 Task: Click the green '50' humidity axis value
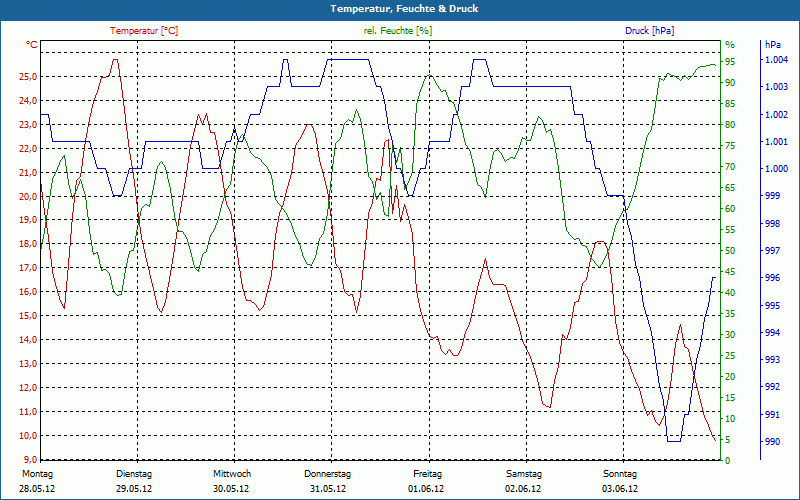coord(730,251)
